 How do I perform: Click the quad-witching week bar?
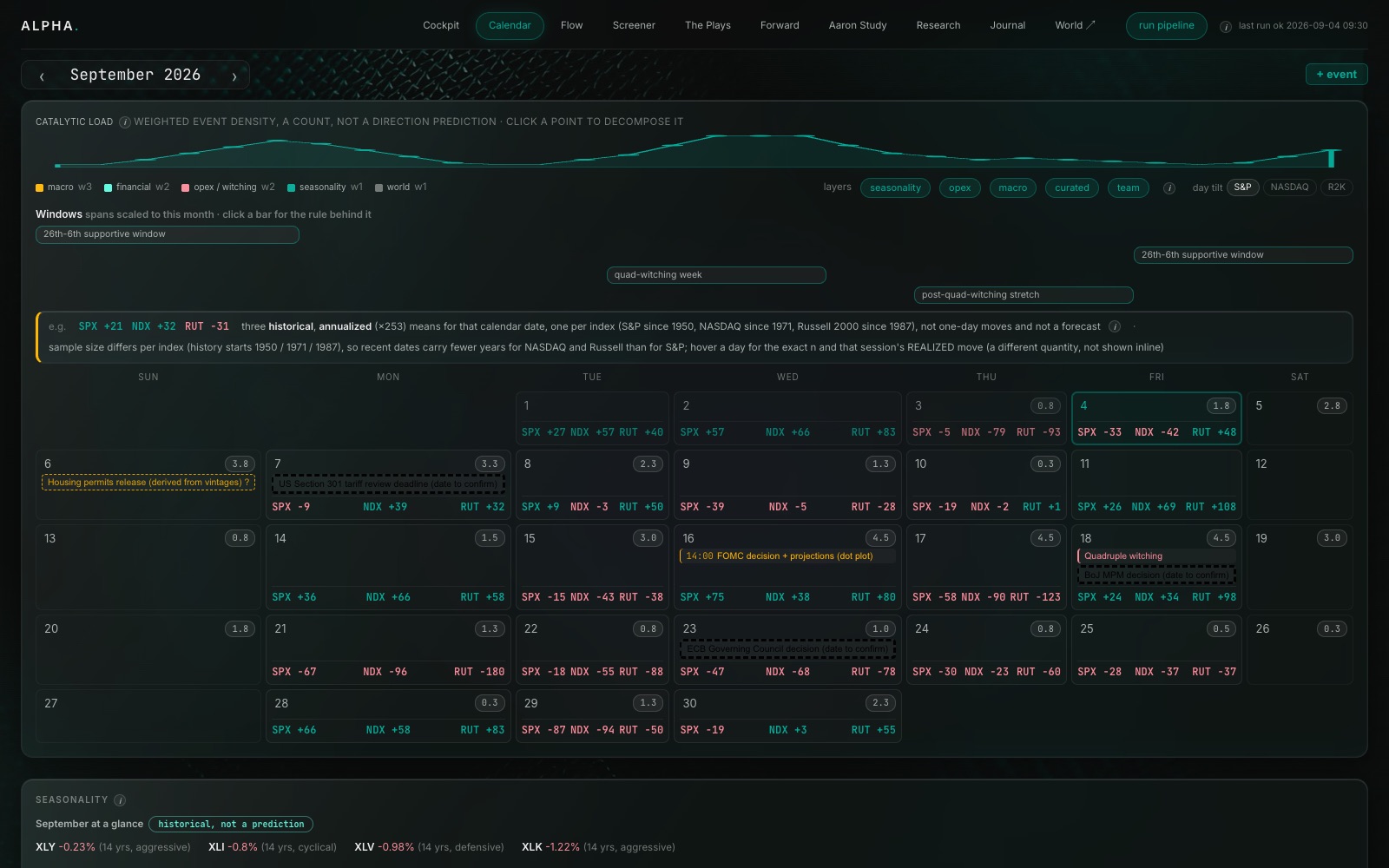(x=716, y=275)
